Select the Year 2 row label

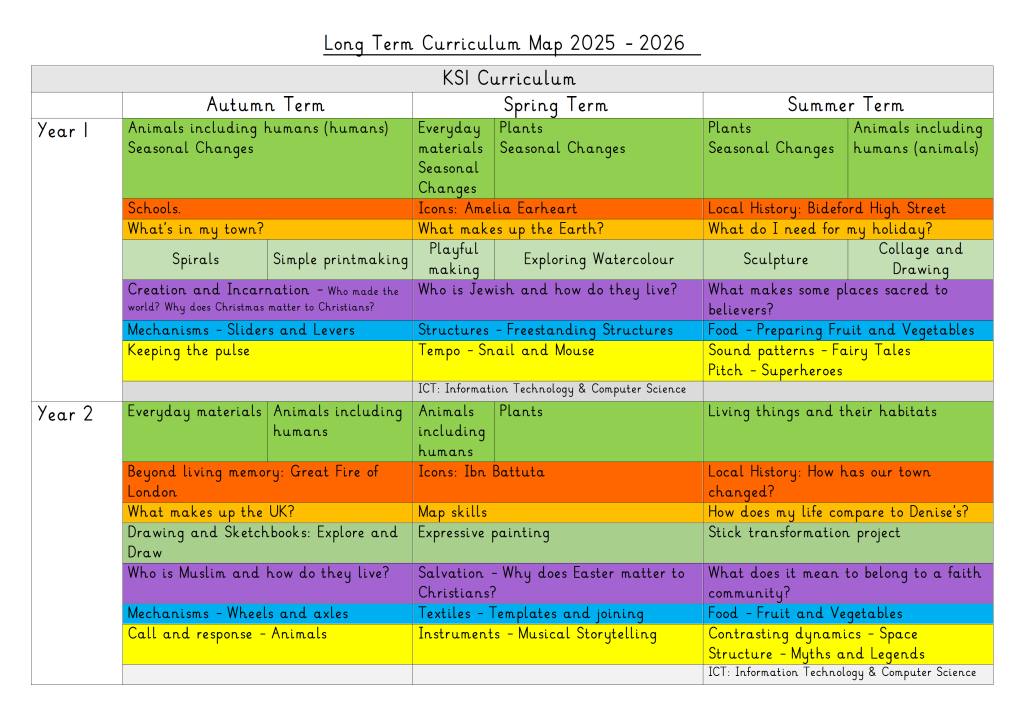[x=65, y=414]
